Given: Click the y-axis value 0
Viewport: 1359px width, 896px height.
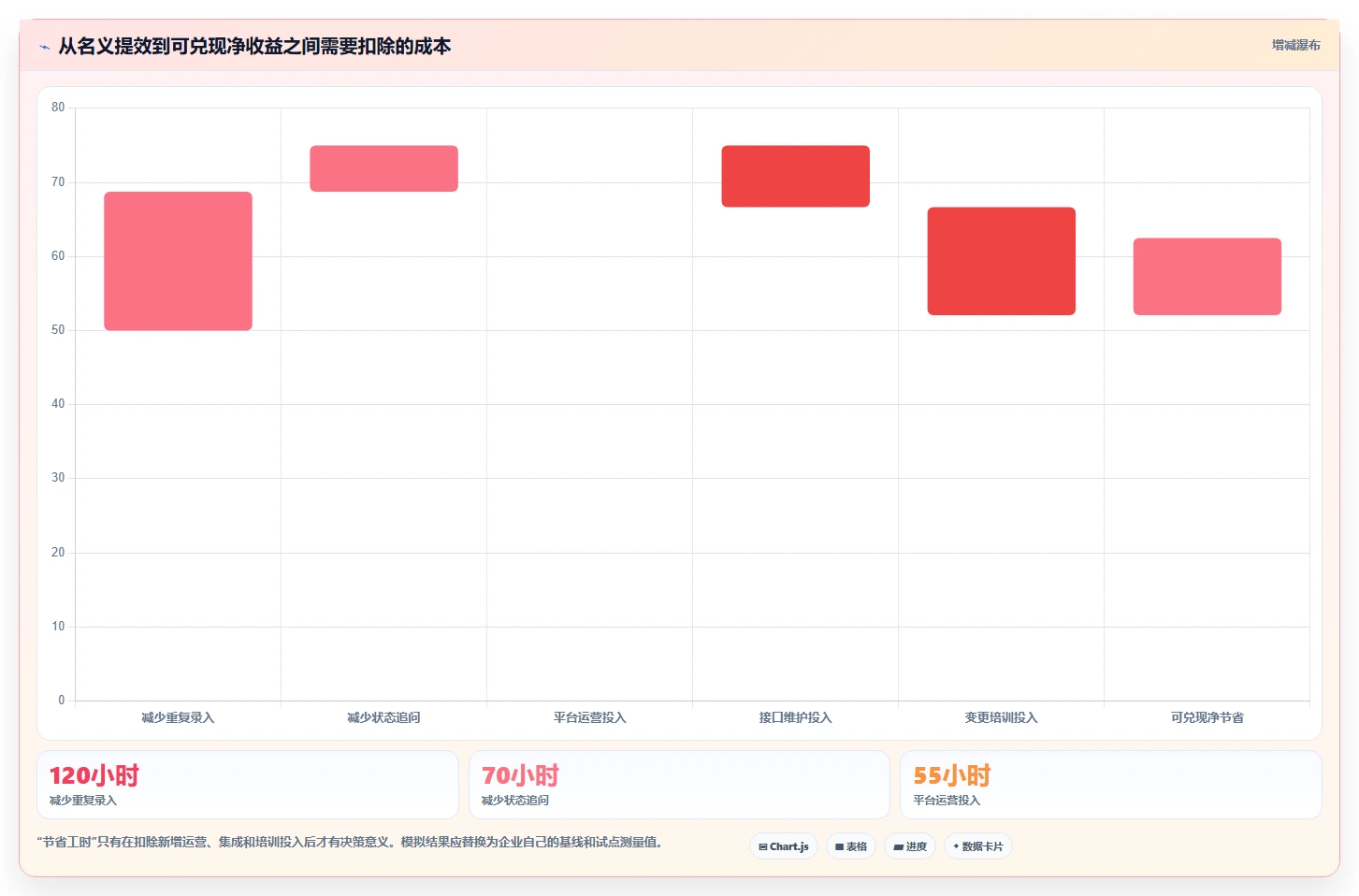Looking at the screenshot, I should coord(62,701).
